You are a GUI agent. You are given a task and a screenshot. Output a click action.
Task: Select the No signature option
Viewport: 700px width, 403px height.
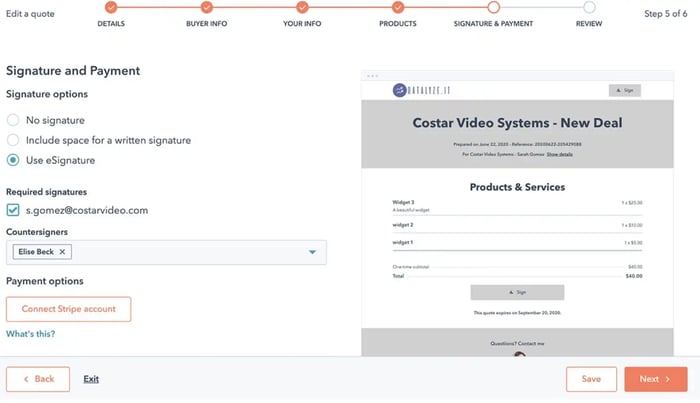(13, 120)
